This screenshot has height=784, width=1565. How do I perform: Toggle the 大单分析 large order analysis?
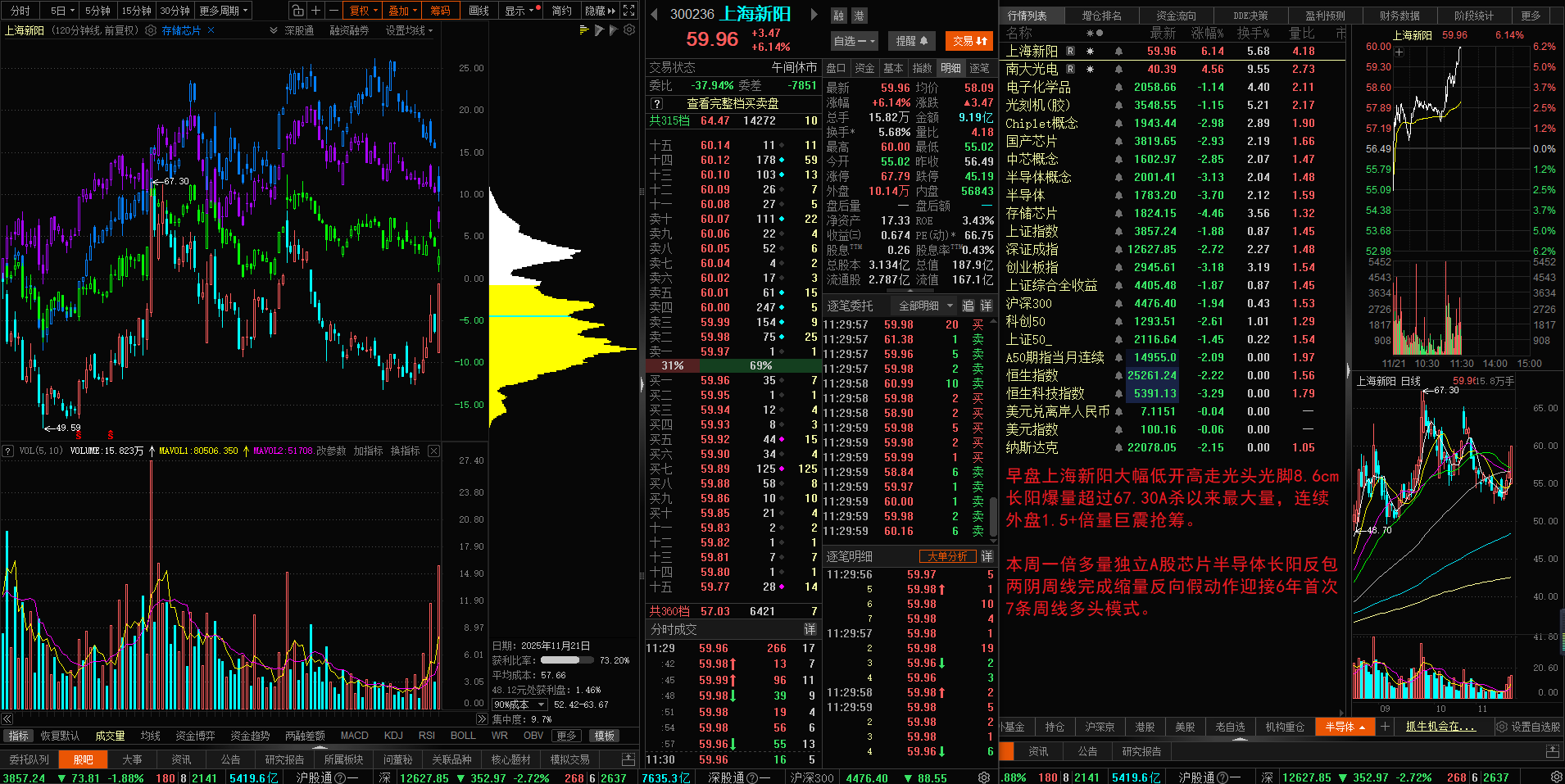tap(949, 556)
